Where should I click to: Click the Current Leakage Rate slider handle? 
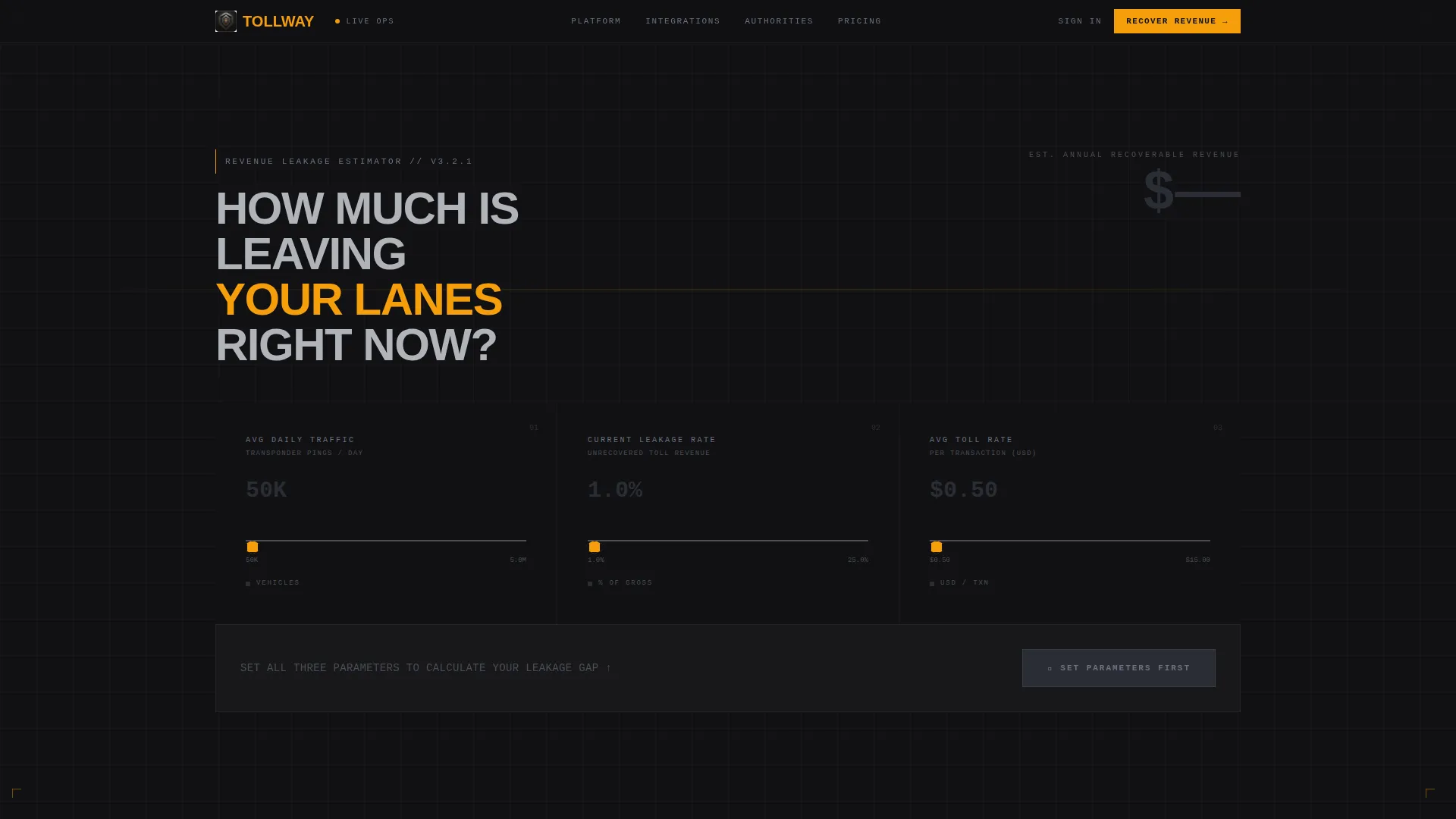point(595,547)
